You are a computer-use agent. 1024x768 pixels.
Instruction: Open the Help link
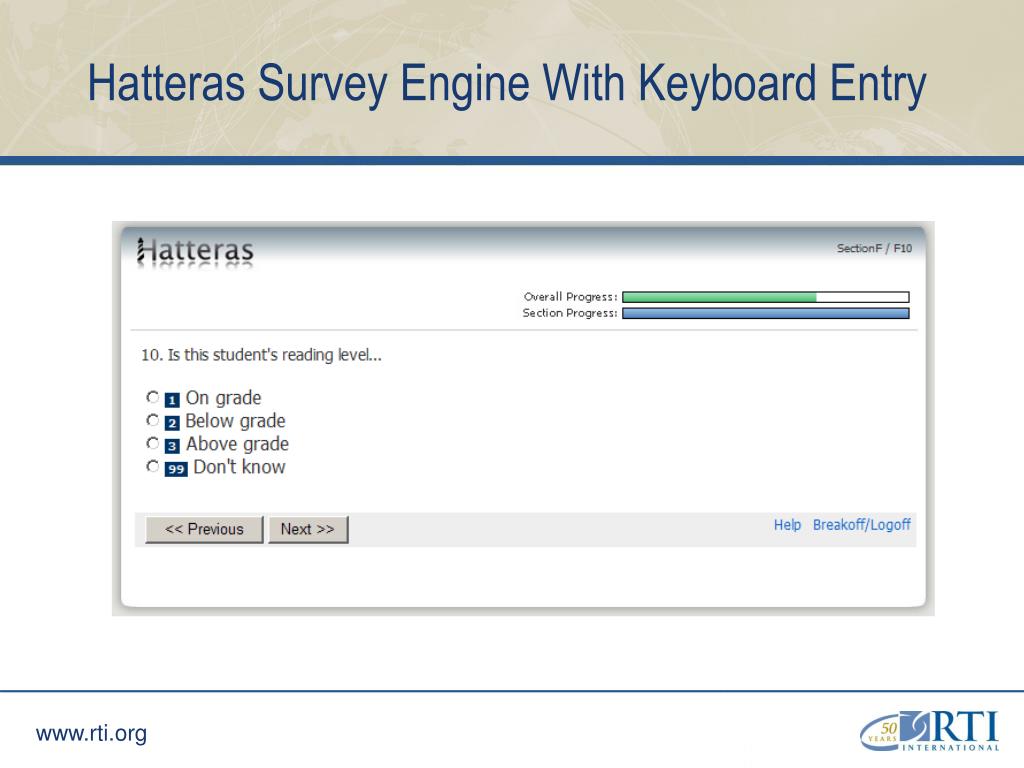coord(787,525)
